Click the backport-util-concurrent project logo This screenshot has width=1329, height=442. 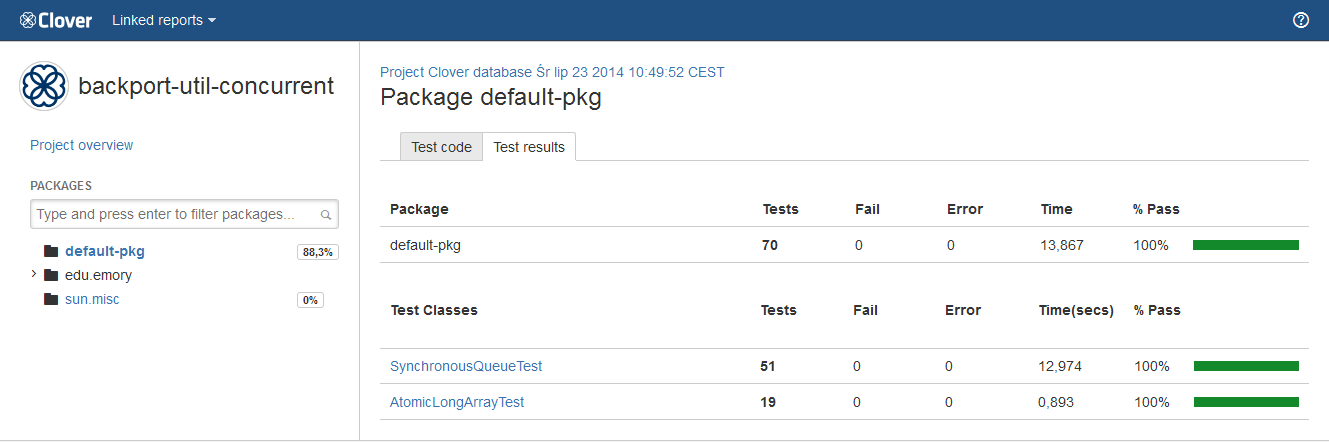coord(44,86)
